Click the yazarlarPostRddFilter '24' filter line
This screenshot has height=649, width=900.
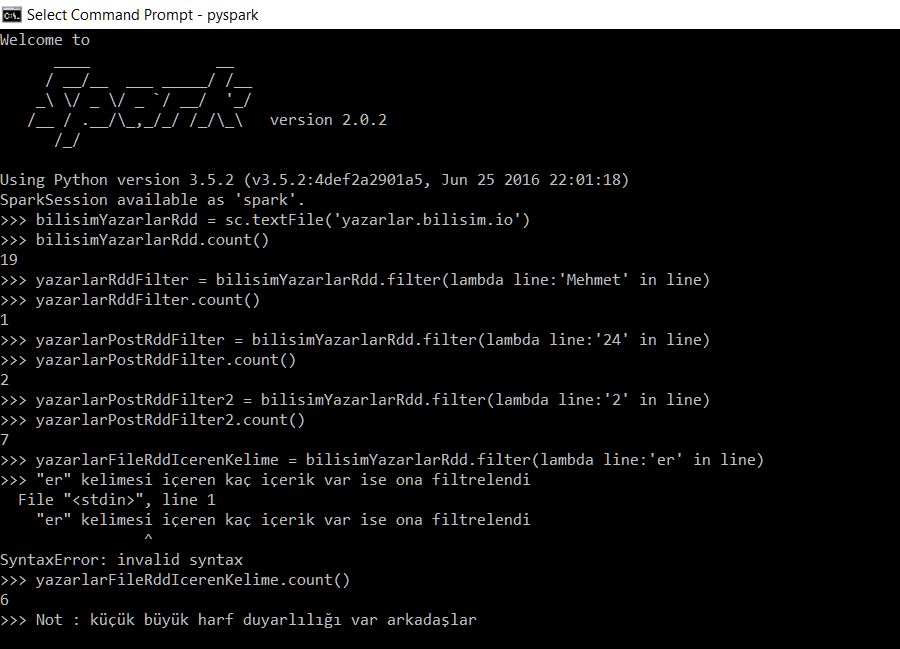click(x=355, y=340)
